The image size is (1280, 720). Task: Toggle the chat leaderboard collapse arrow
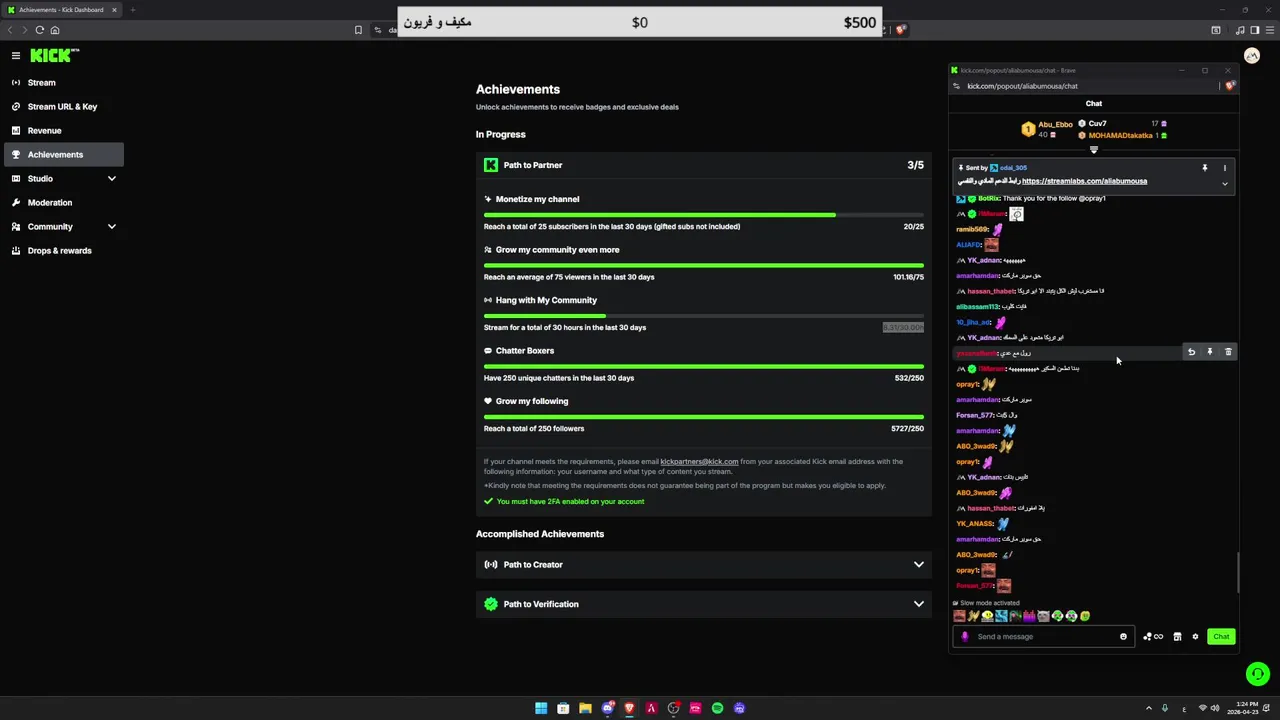[1093, 150]
